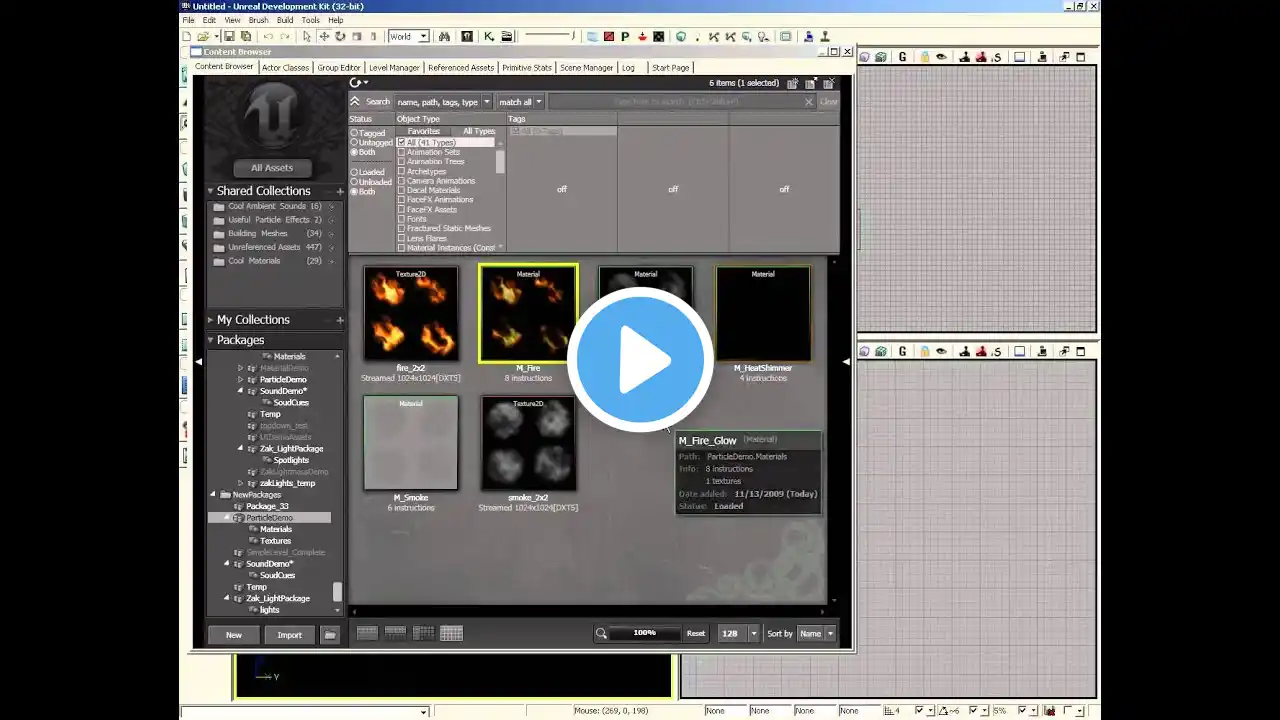1280x720 pixels.
Task: Select the fire_2x2 texture thumbnail
Action: pos(411,314)
